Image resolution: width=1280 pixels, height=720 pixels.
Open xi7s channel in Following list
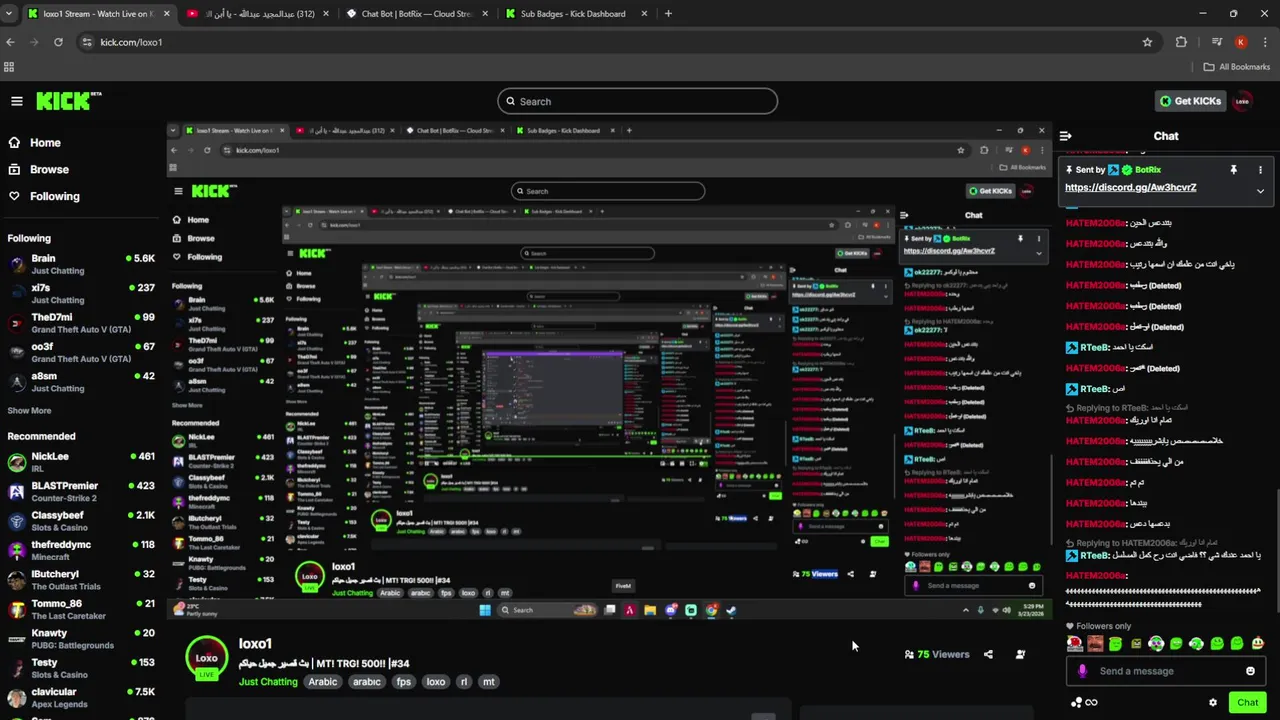coord(80,294)
